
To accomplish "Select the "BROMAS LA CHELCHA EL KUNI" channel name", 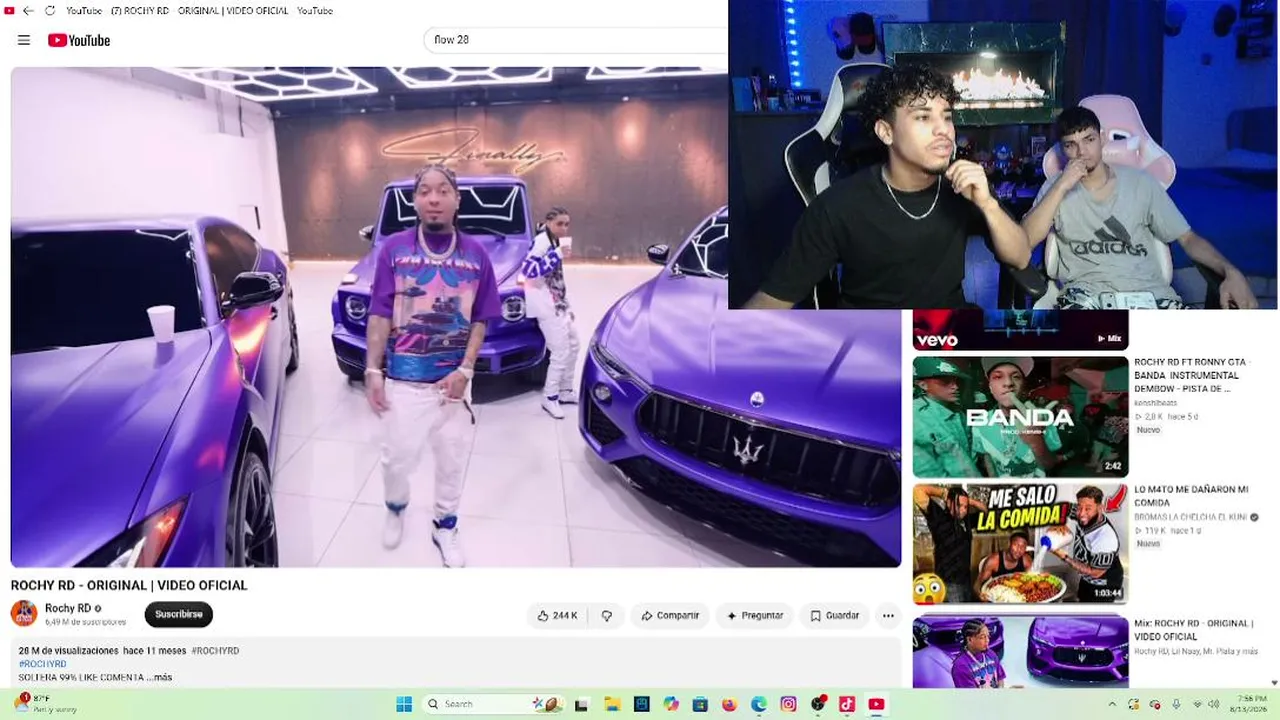I will click(1190, 517).
